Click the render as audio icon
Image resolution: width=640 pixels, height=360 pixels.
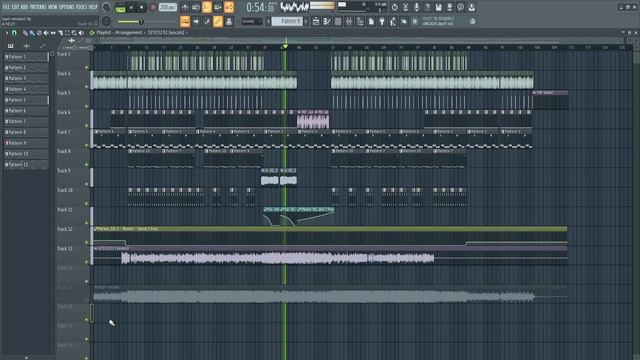449,7
